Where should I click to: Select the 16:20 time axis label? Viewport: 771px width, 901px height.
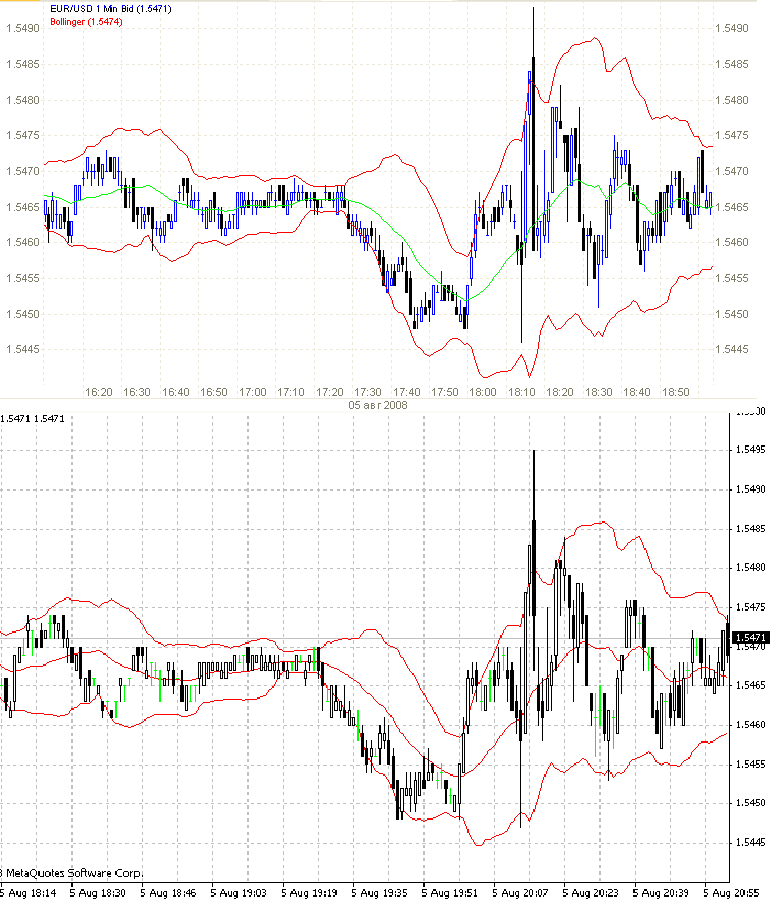99,392
